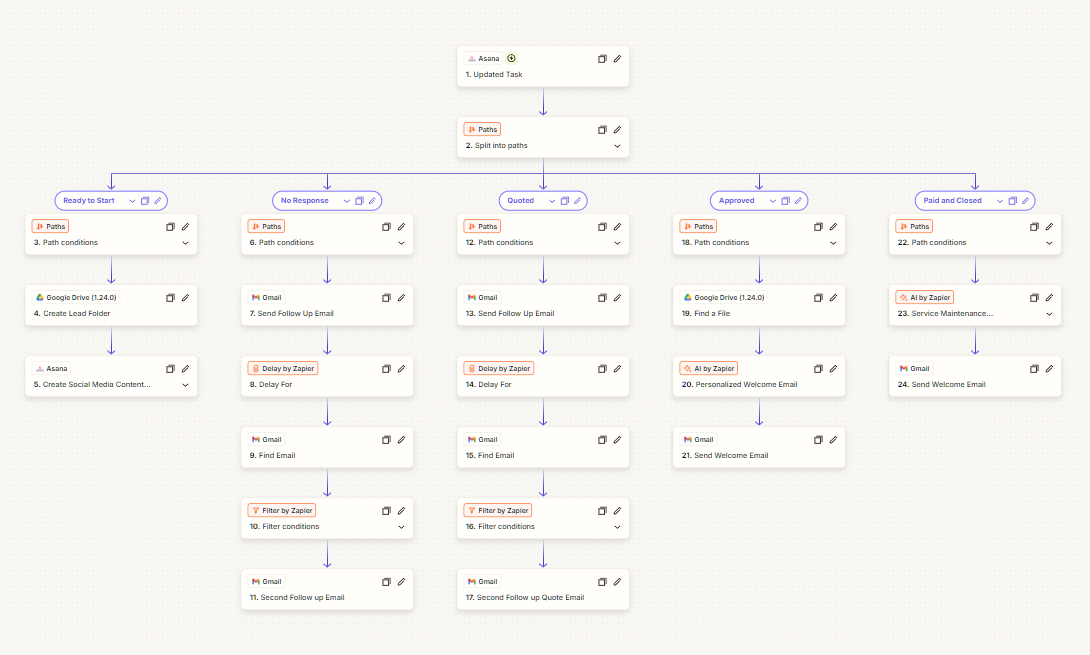Edit step 4 Create Lead Folder
Viewport: 1090px width, 655px height.
pos(186,298)
